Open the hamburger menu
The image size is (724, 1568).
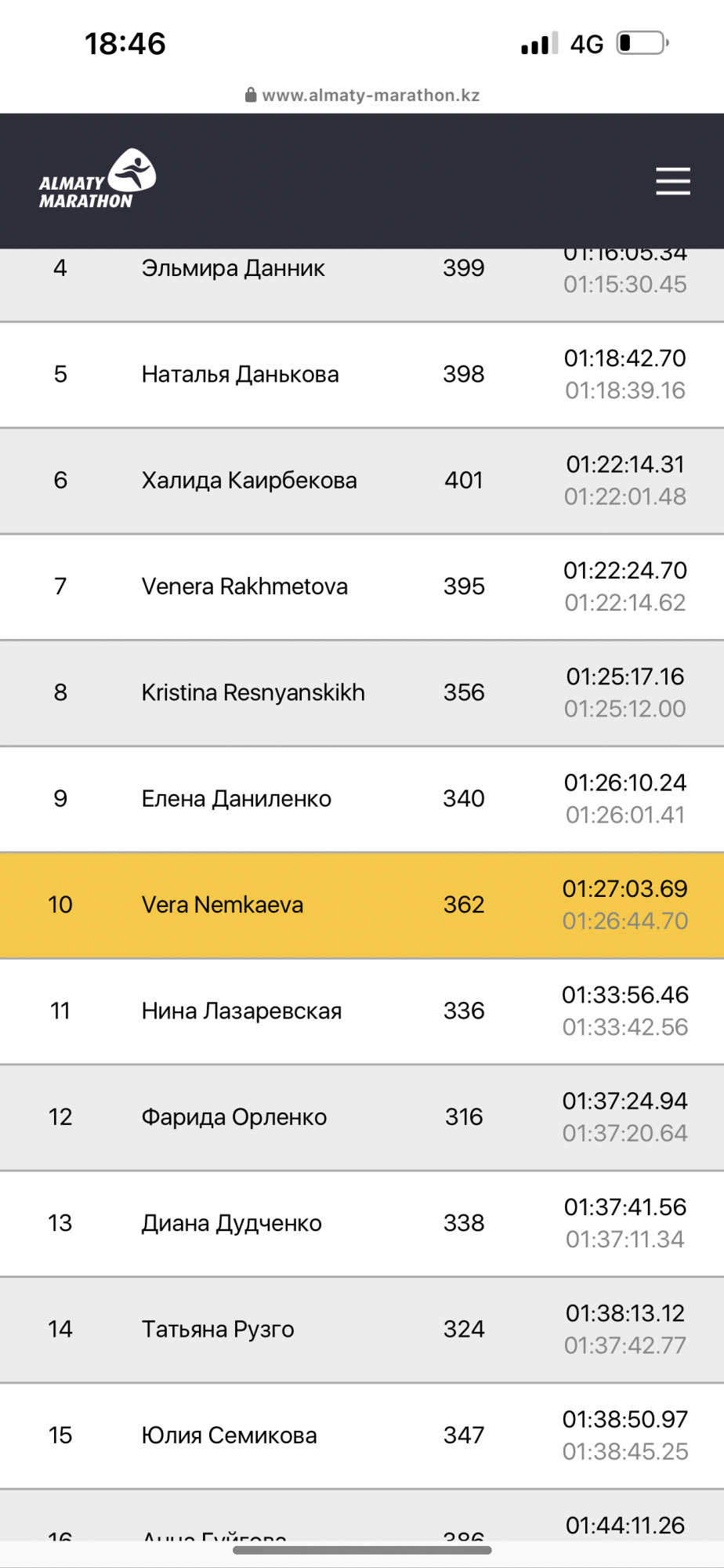pos(673,181)
